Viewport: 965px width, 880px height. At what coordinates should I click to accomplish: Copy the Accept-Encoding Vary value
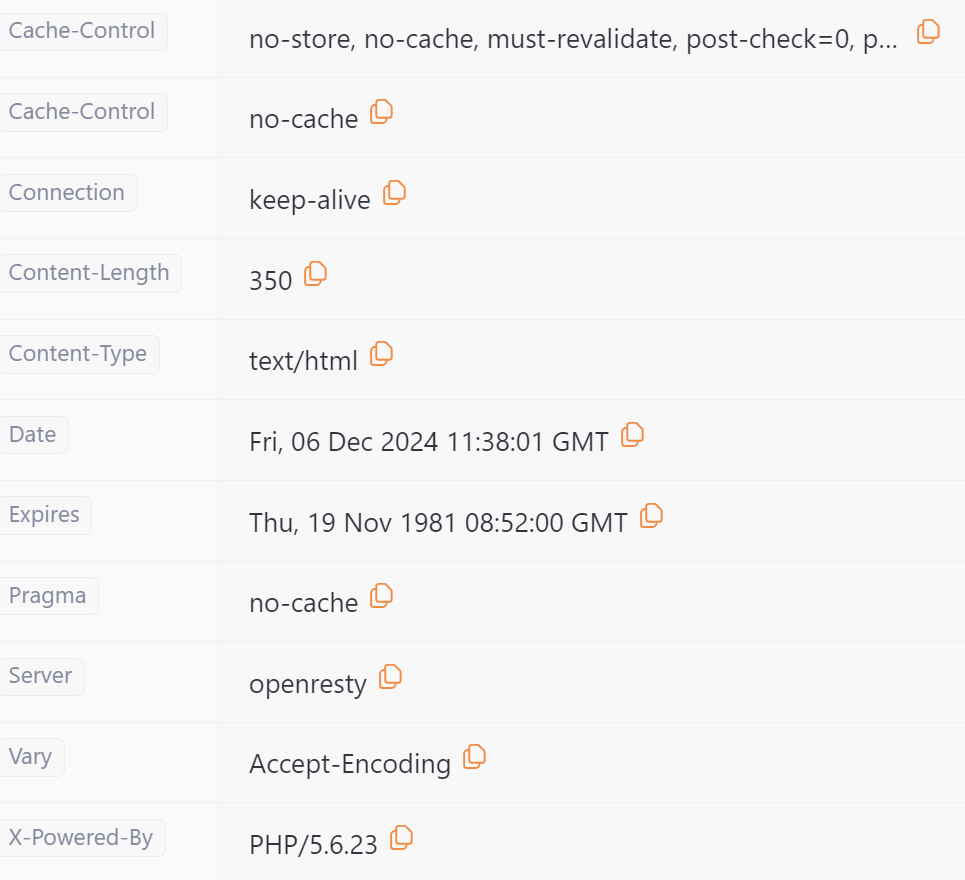474,757
